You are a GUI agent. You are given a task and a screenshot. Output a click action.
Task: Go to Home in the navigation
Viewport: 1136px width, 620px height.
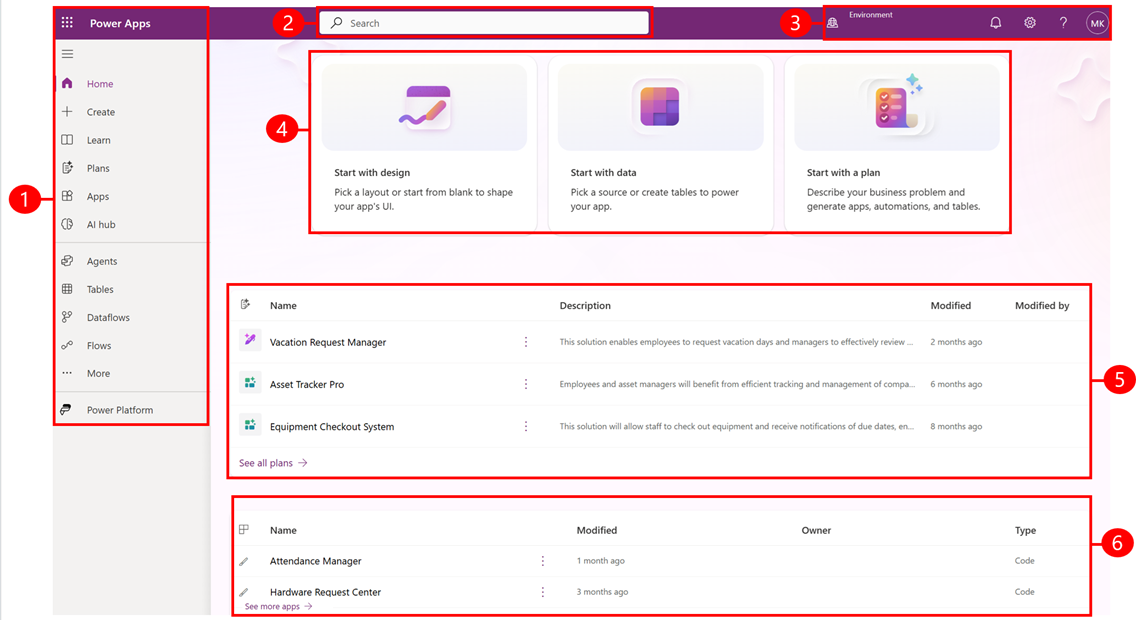pos(100,84)
